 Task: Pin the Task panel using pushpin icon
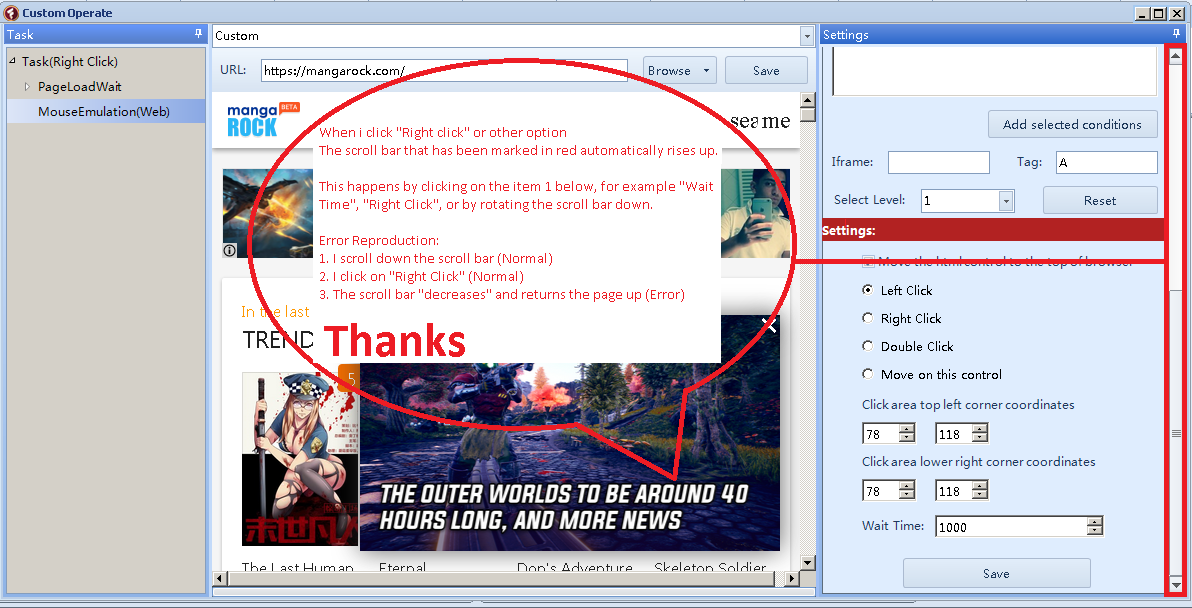(x=198, y=34)
